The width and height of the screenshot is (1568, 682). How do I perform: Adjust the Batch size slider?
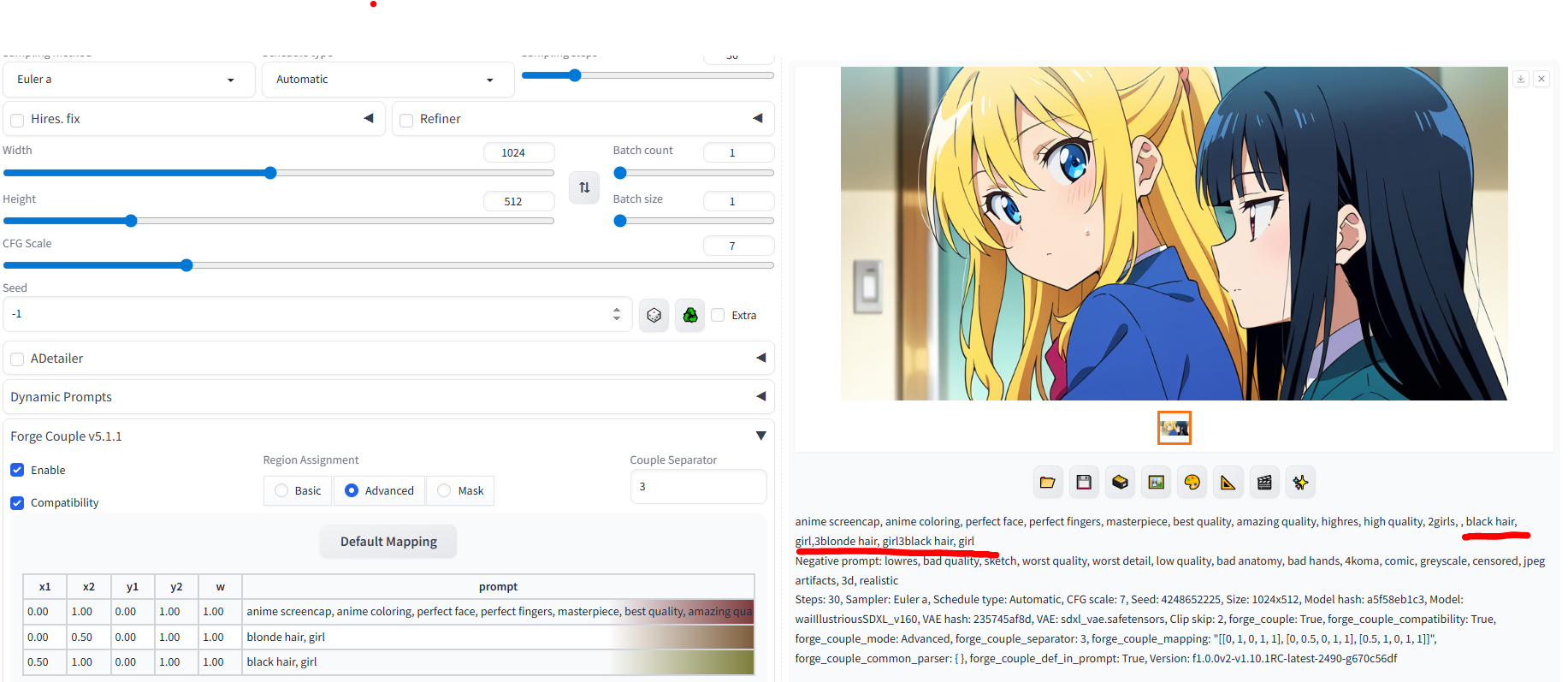click(620, 221)
